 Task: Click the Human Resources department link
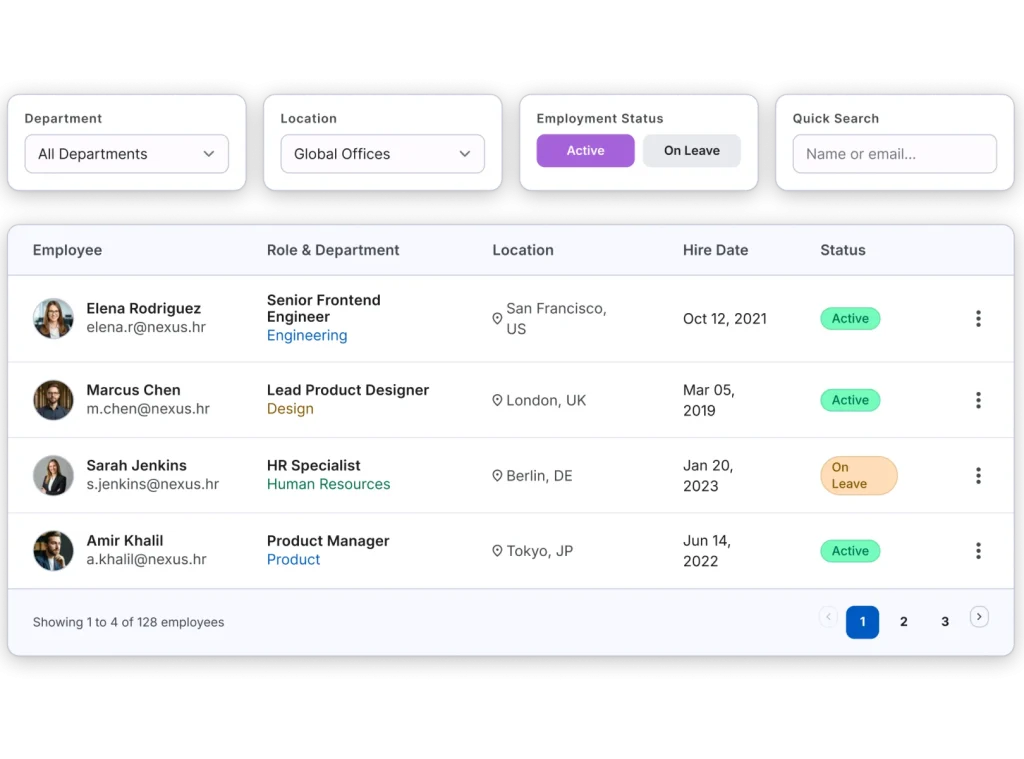click(x=328, y=484)
